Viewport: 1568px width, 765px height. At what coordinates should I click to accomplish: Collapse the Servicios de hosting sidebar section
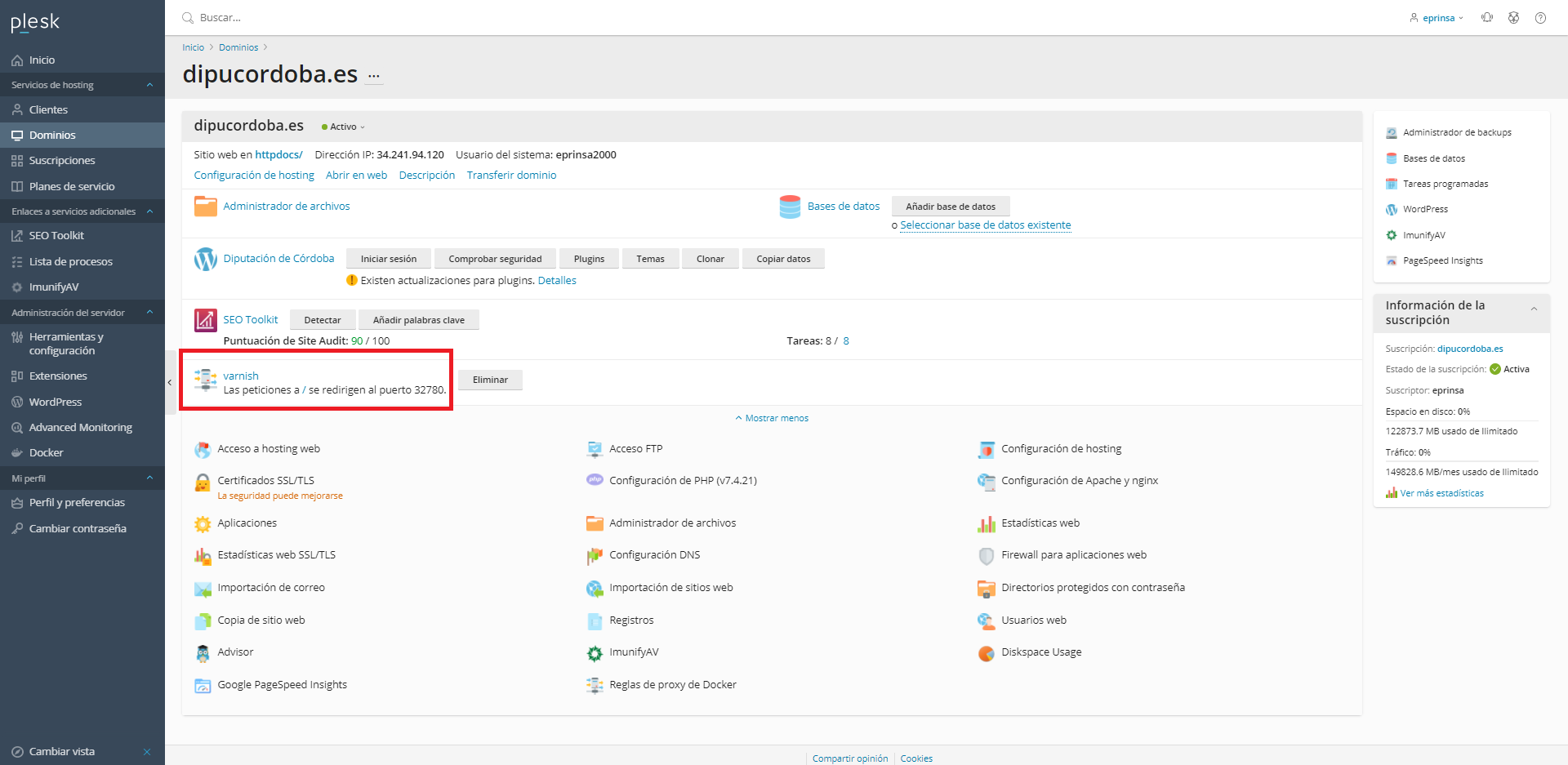point(149,85)
